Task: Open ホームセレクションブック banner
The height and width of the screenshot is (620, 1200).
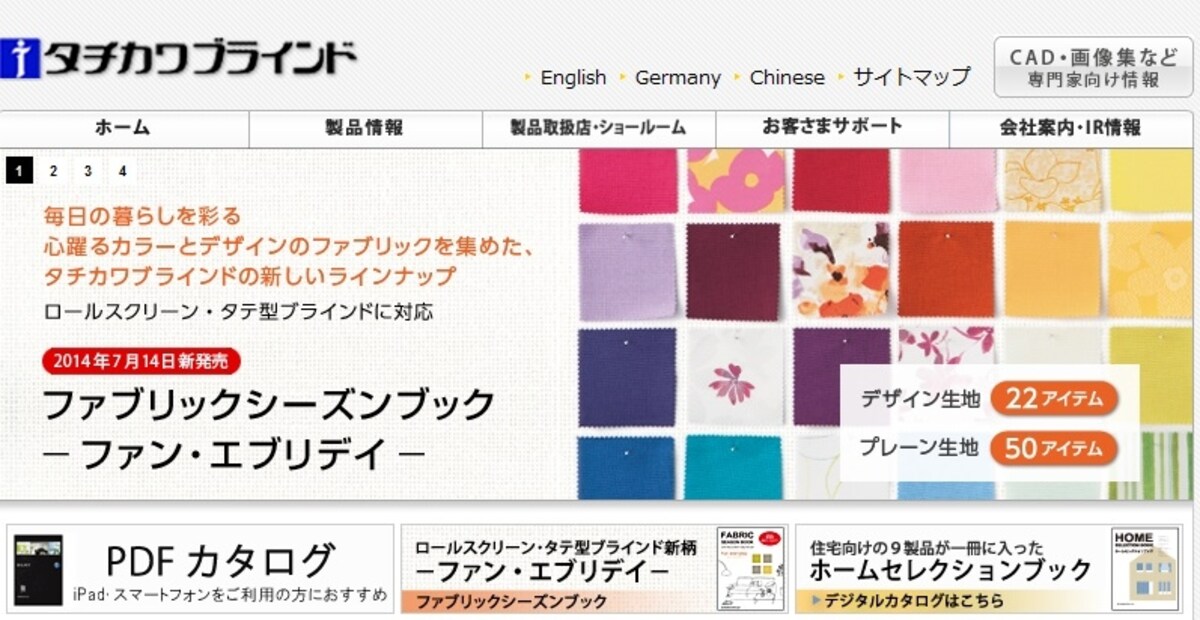Action: (988, 569)
